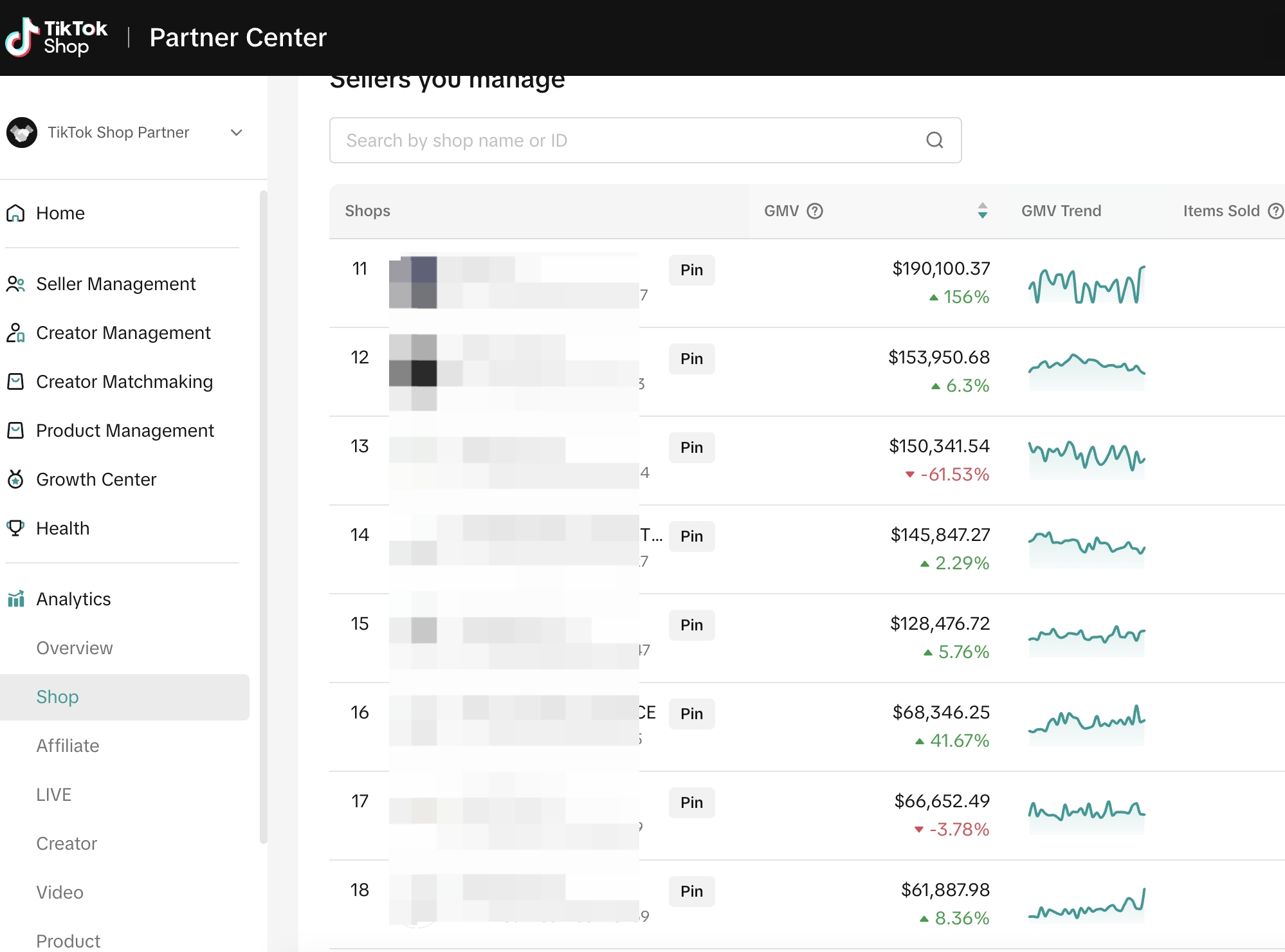Click the $66,652.49 GMV value
This screenshot has height=952, width=1285.
(942, 801)
